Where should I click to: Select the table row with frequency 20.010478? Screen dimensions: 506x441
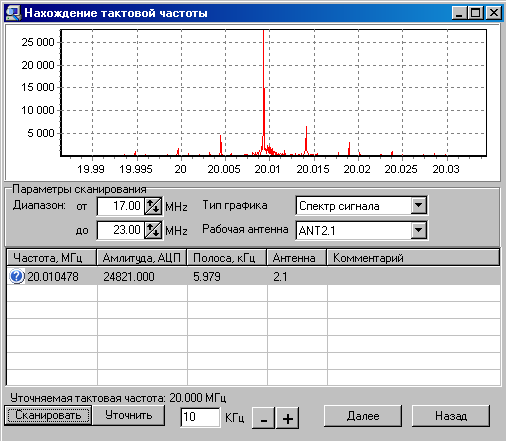253,276
